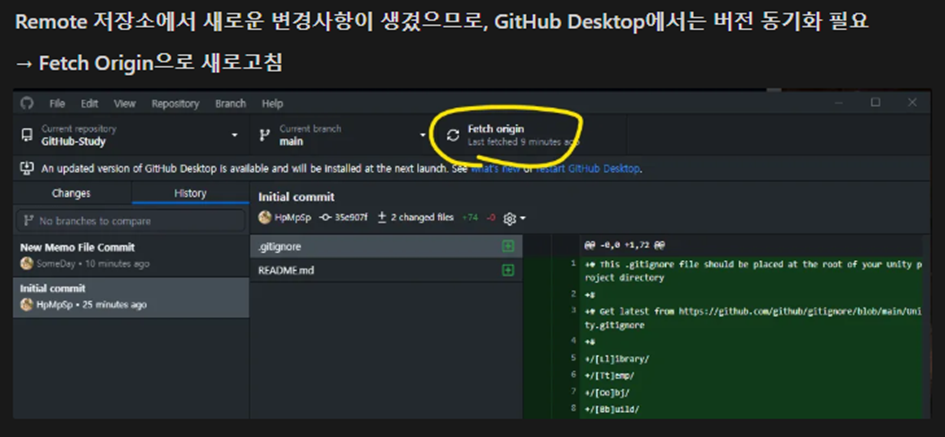Focus the No branches to compare field
This screenshot has width=945, height=437.
click(x=131, y=221)
